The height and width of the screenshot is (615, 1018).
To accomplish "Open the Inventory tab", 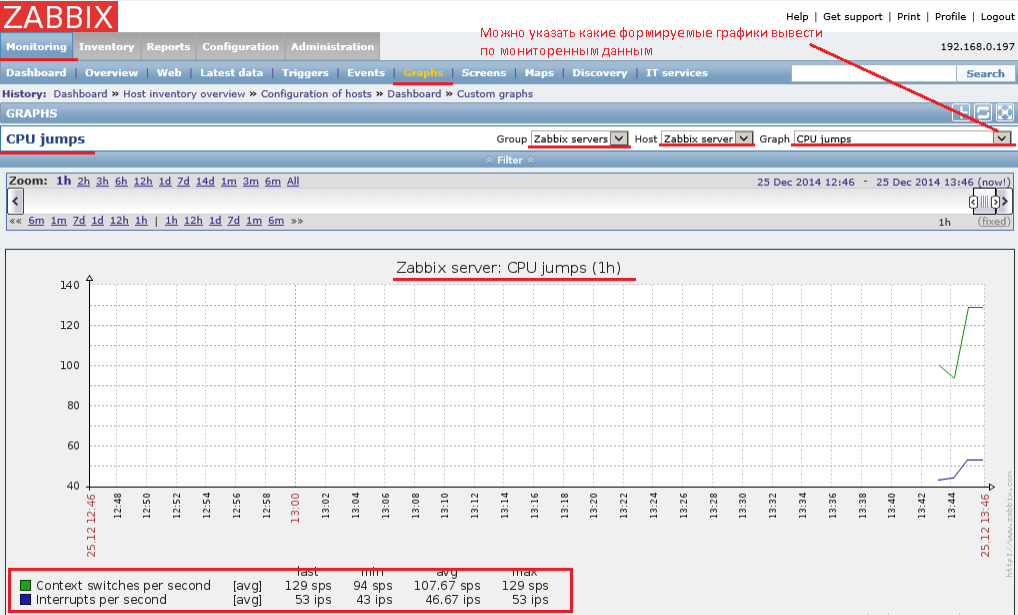I will (106, 46).
